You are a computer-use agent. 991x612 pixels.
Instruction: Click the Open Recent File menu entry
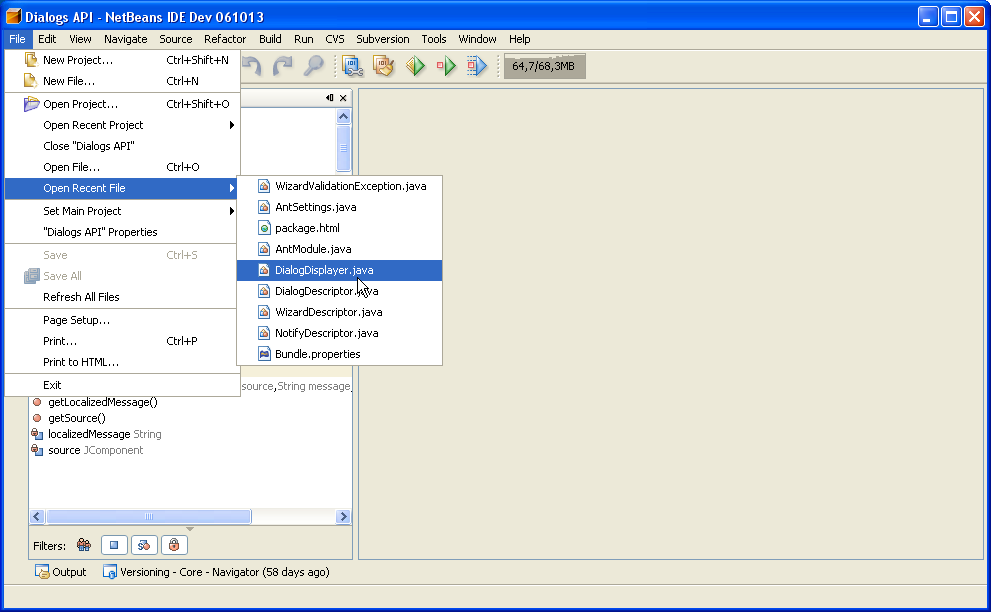[x=122, y=188]
